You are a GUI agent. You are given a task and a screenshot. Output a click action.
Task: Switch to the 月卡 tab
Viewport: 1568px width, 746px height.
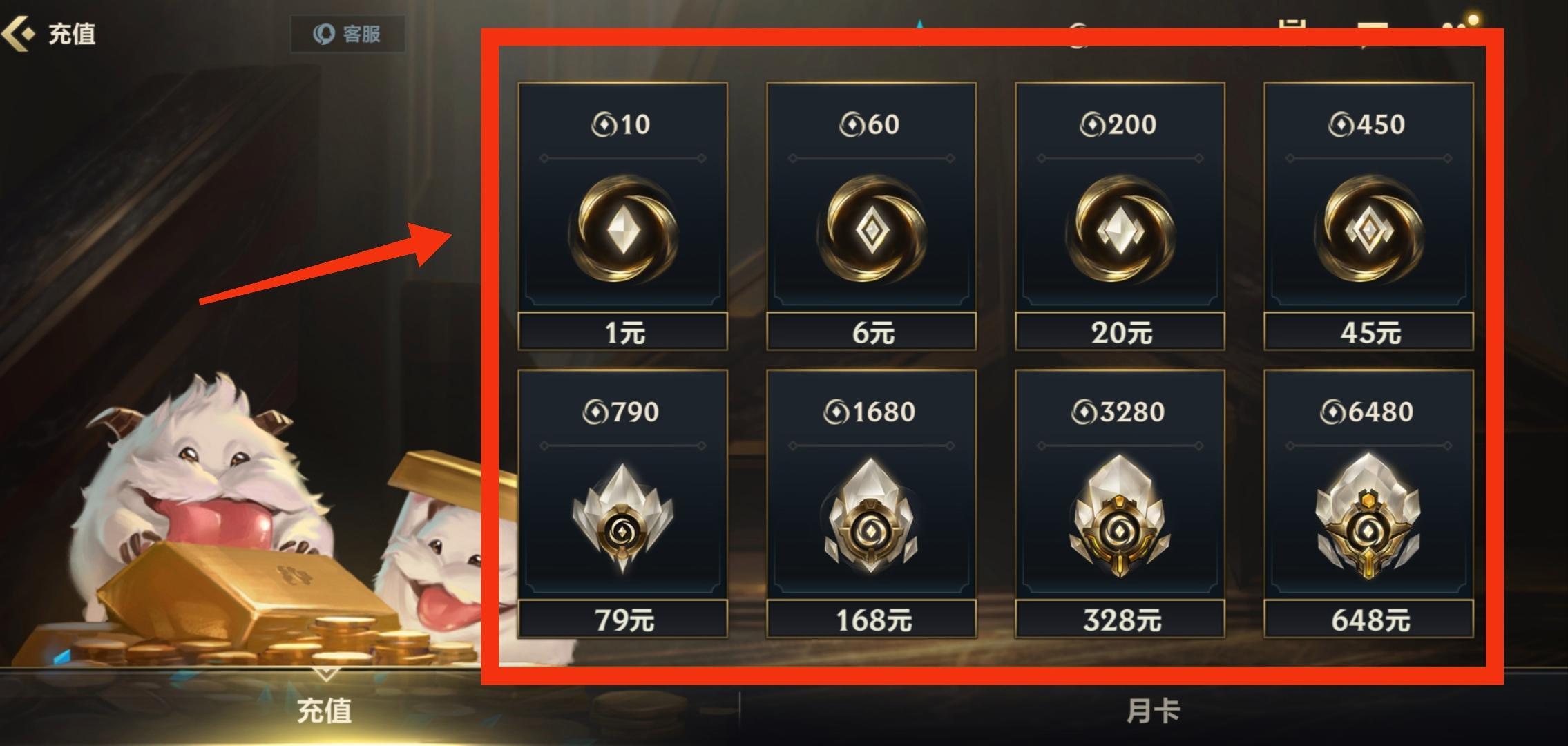tap(1154, 710)
